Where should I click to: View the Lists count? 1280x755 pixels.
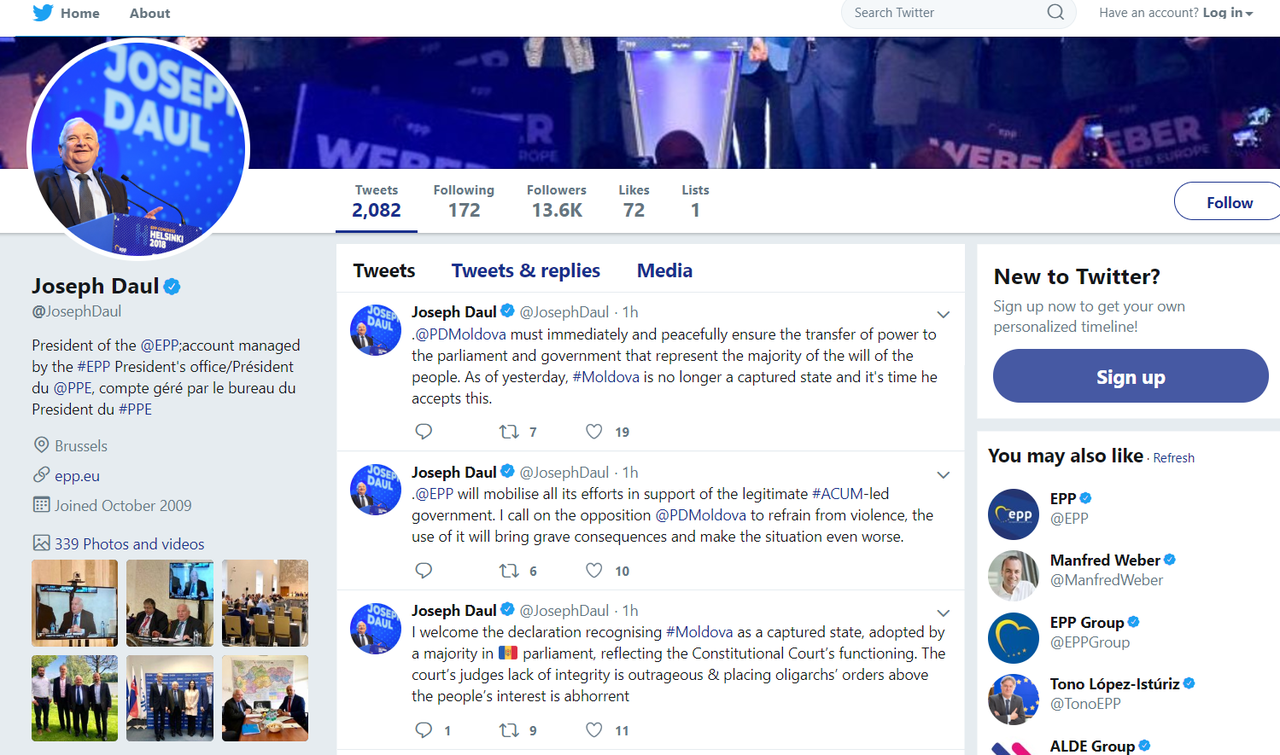click(x=695, y=201)
